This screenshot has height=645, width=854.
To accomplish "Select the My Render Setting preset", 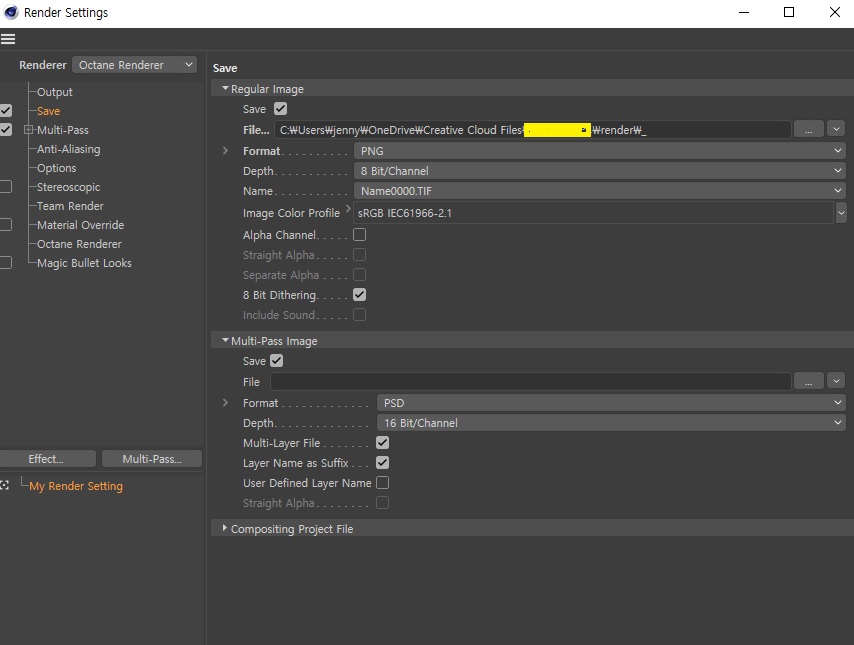I will (76, 486).
